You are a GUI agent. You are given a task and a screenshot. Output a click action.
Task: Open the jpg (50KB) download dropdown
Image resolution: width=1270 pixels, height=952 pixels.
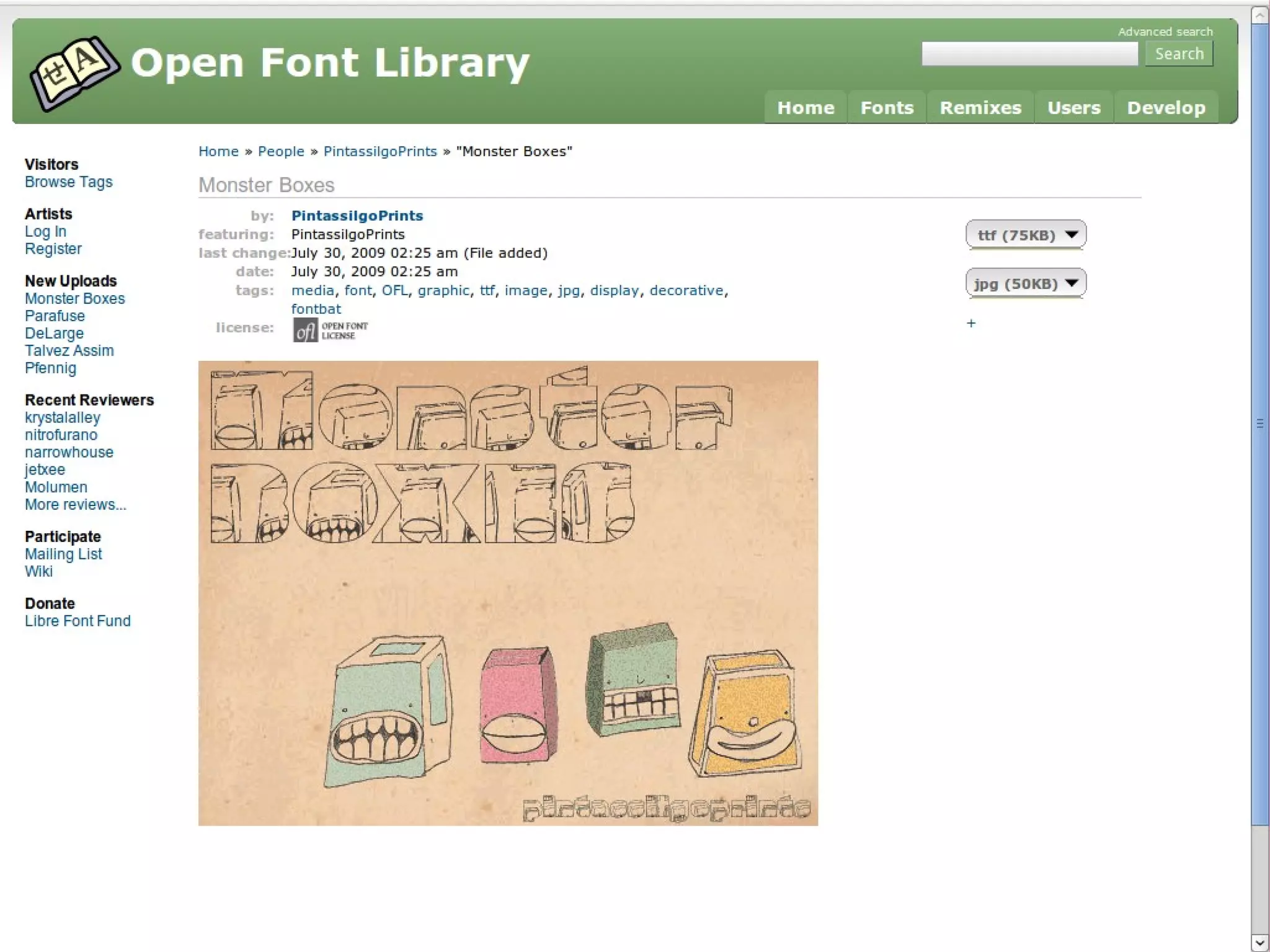(1026, 283)
